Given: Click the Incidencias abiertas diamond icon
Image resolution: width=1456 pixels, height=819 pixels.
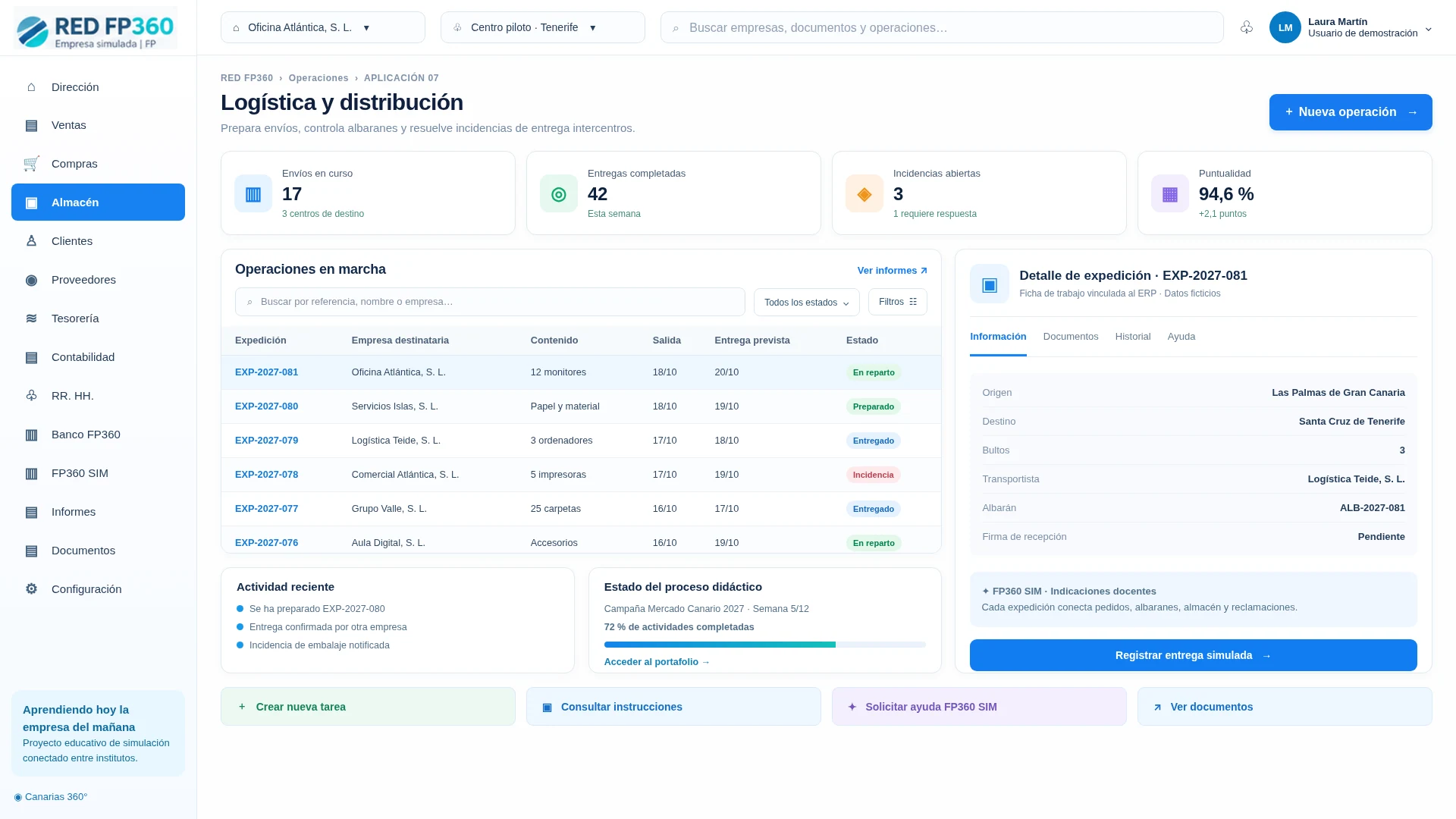Looking at the screenshot, I should click(x=864, y=194).
